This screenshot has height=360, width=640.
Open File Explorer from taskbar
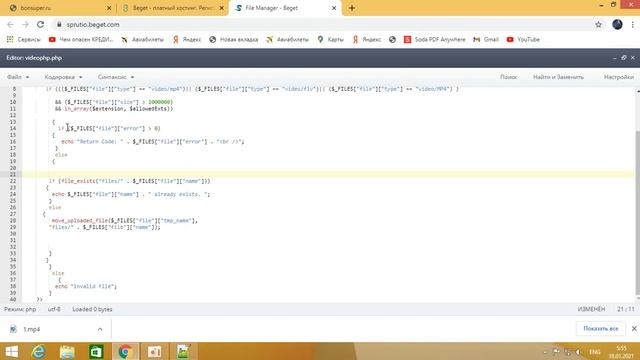coord(67,351)
